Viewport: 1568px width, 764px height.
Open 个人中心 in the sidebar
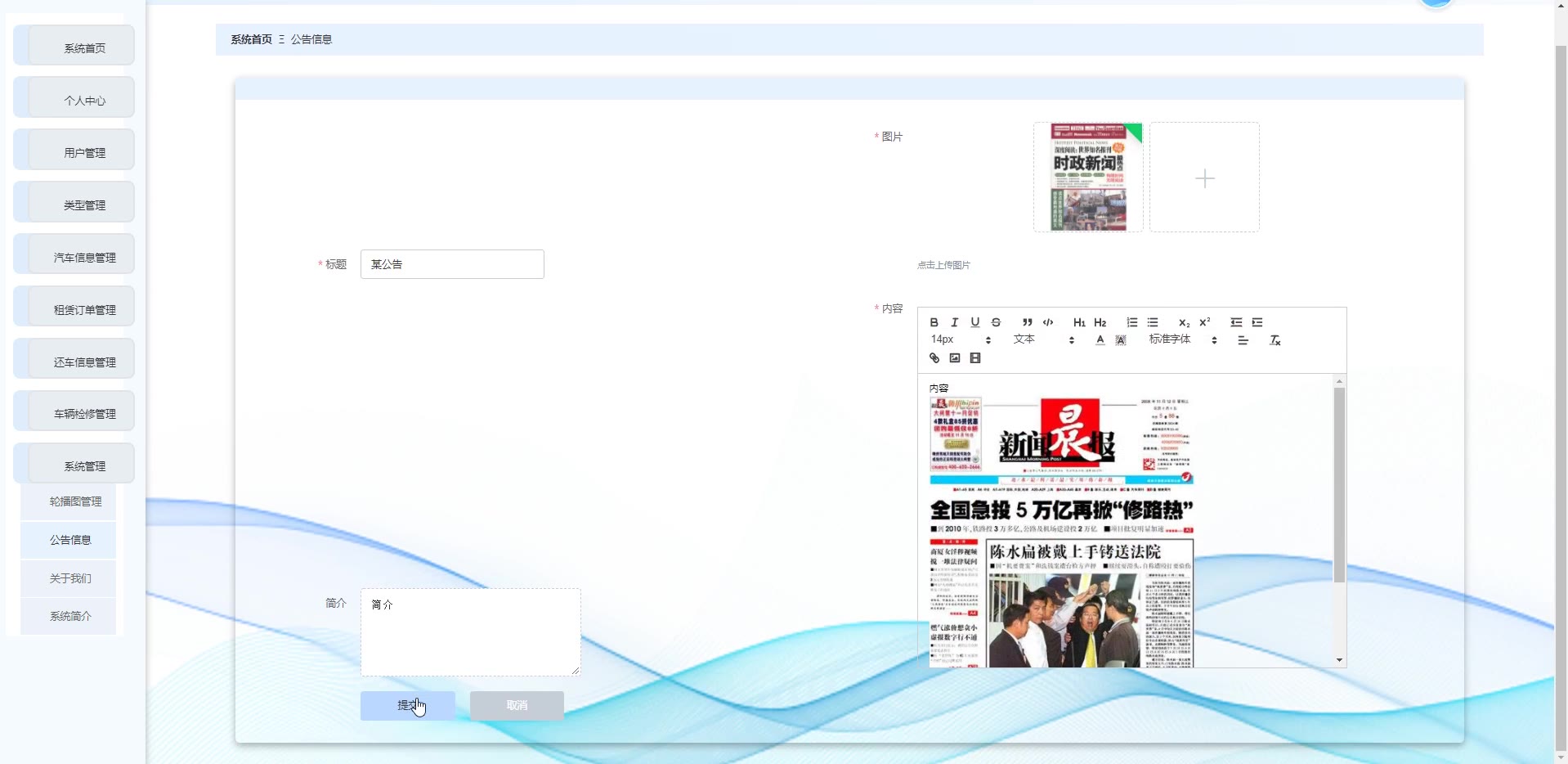click(x=74, y=98)
